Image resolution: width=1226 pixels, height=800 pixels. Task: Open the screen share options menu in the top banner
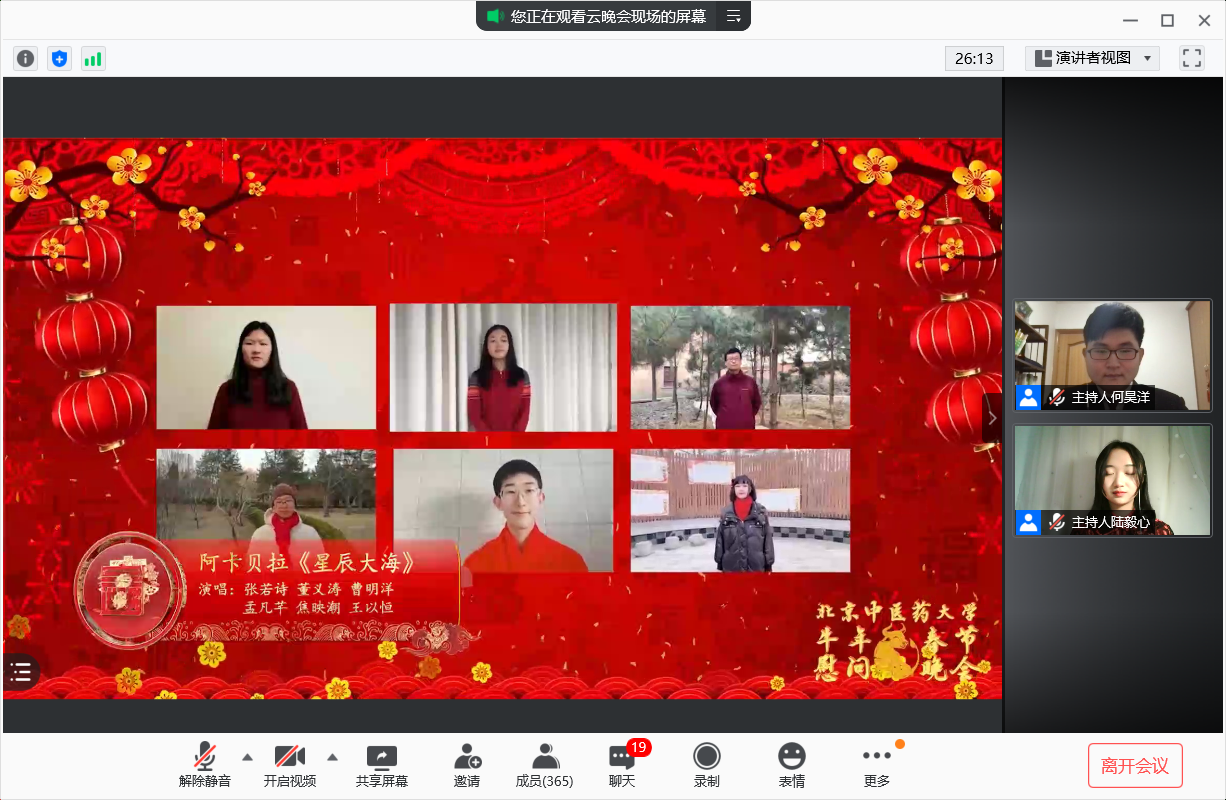(x=734, y=16)
